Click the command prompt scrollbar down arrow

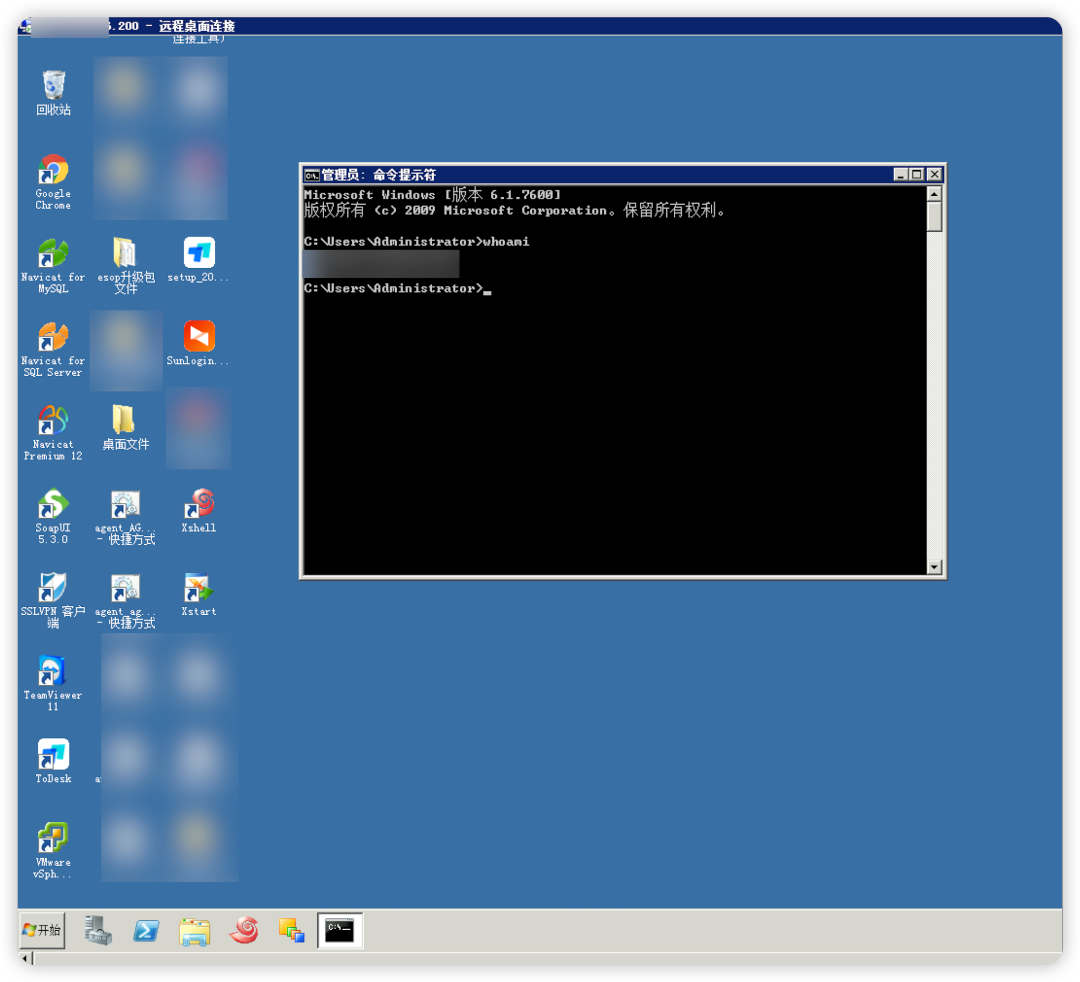[x=934, y=567]
